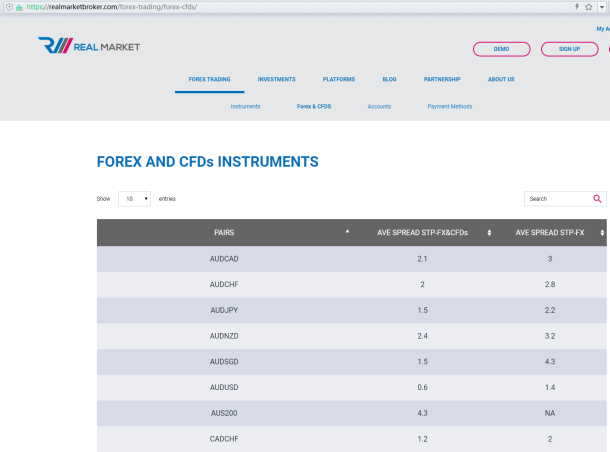
Task: Click the SIGN UP button
Action: [570, 49]
